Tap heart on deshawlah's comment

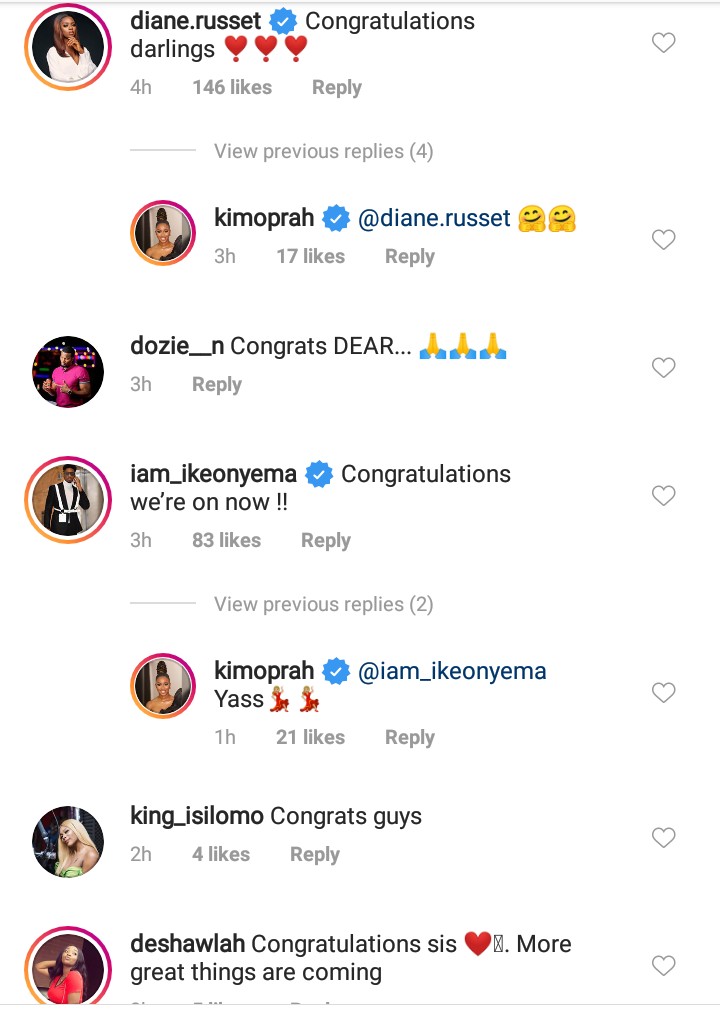coord(663,966)
